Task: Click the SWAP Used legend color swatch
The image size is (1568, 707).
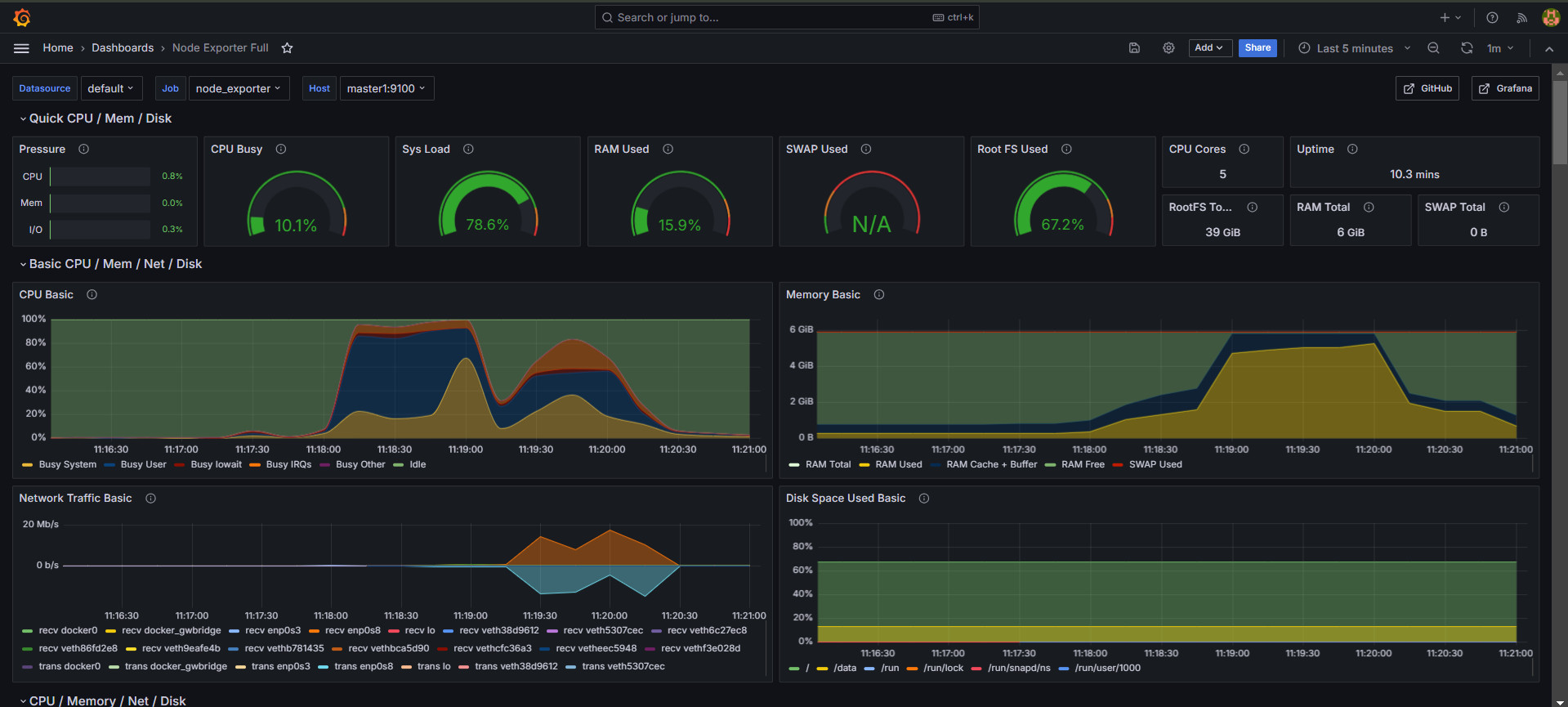Action: [1118, 465]
